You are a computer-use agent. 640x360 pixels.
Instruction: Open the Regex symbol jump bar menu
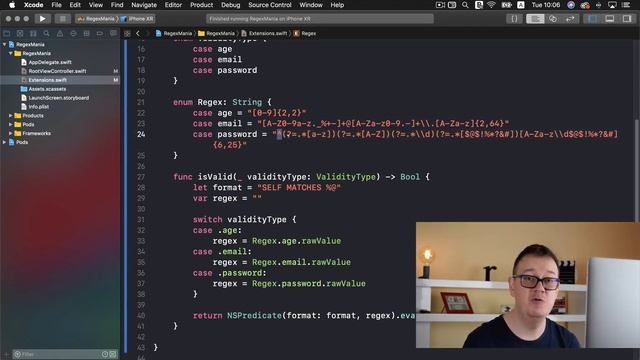(x=305, y=33)
